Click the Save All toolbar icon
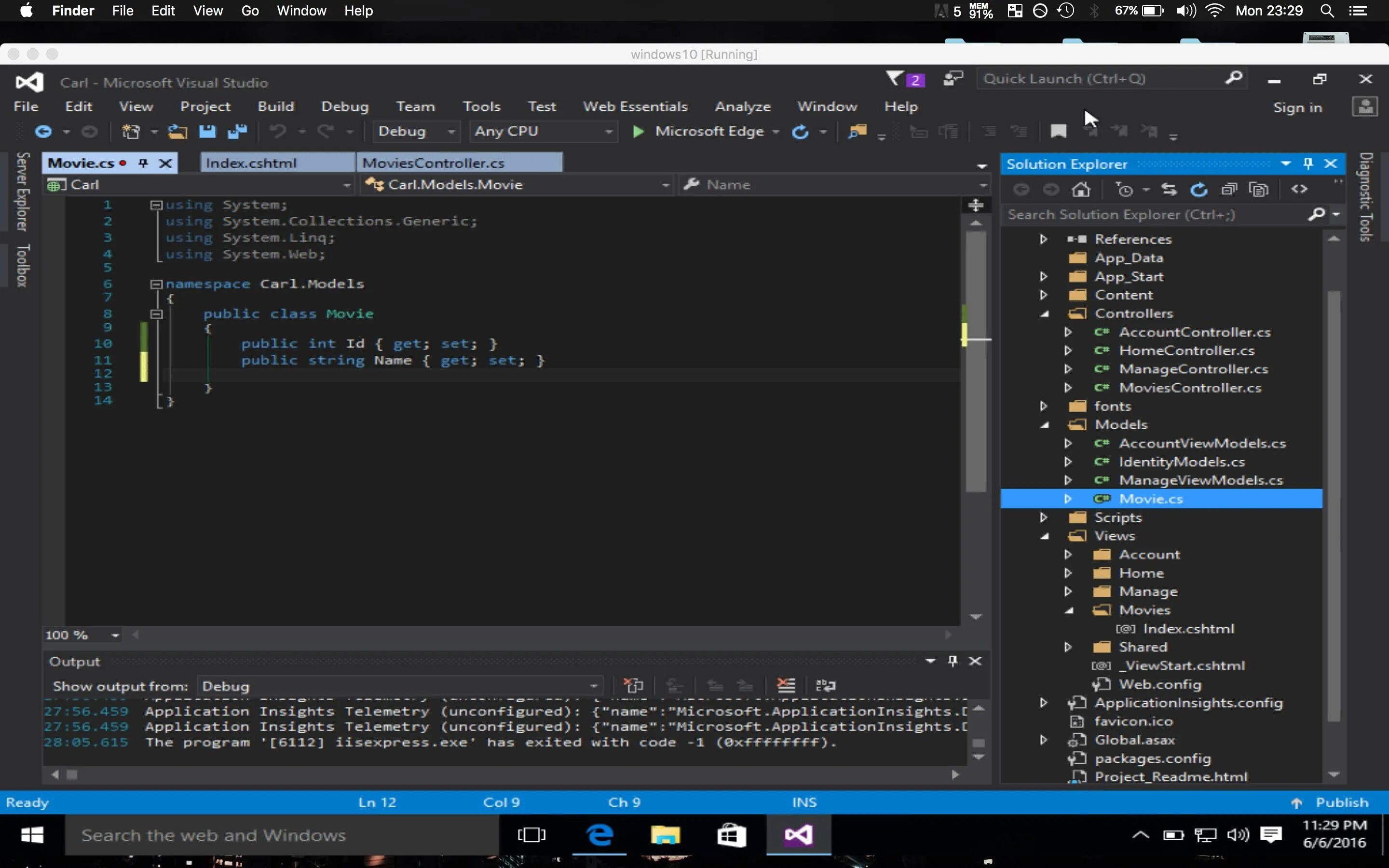 click(237, 132)
